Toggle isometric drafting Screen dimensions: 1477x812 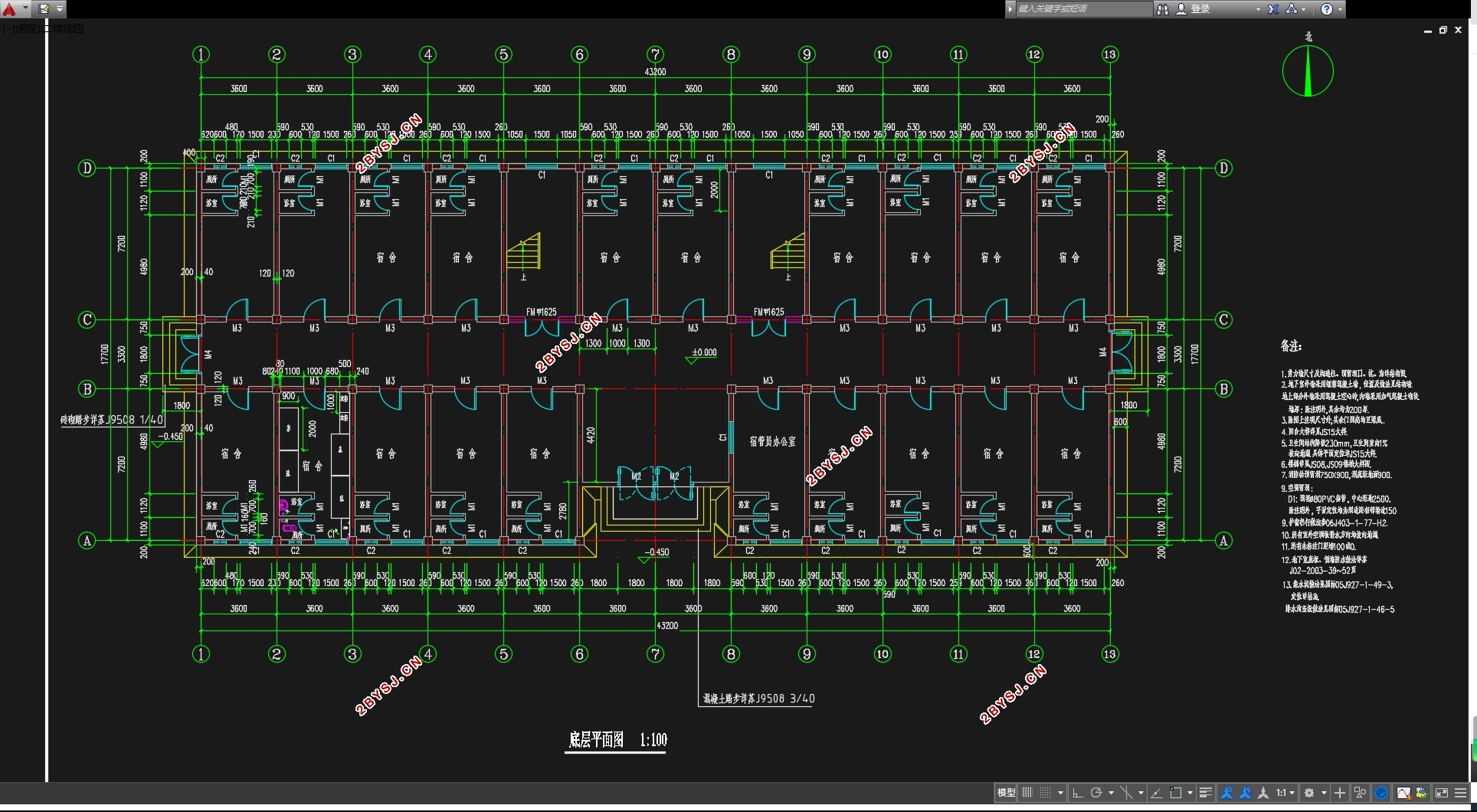pos(1126,793)
